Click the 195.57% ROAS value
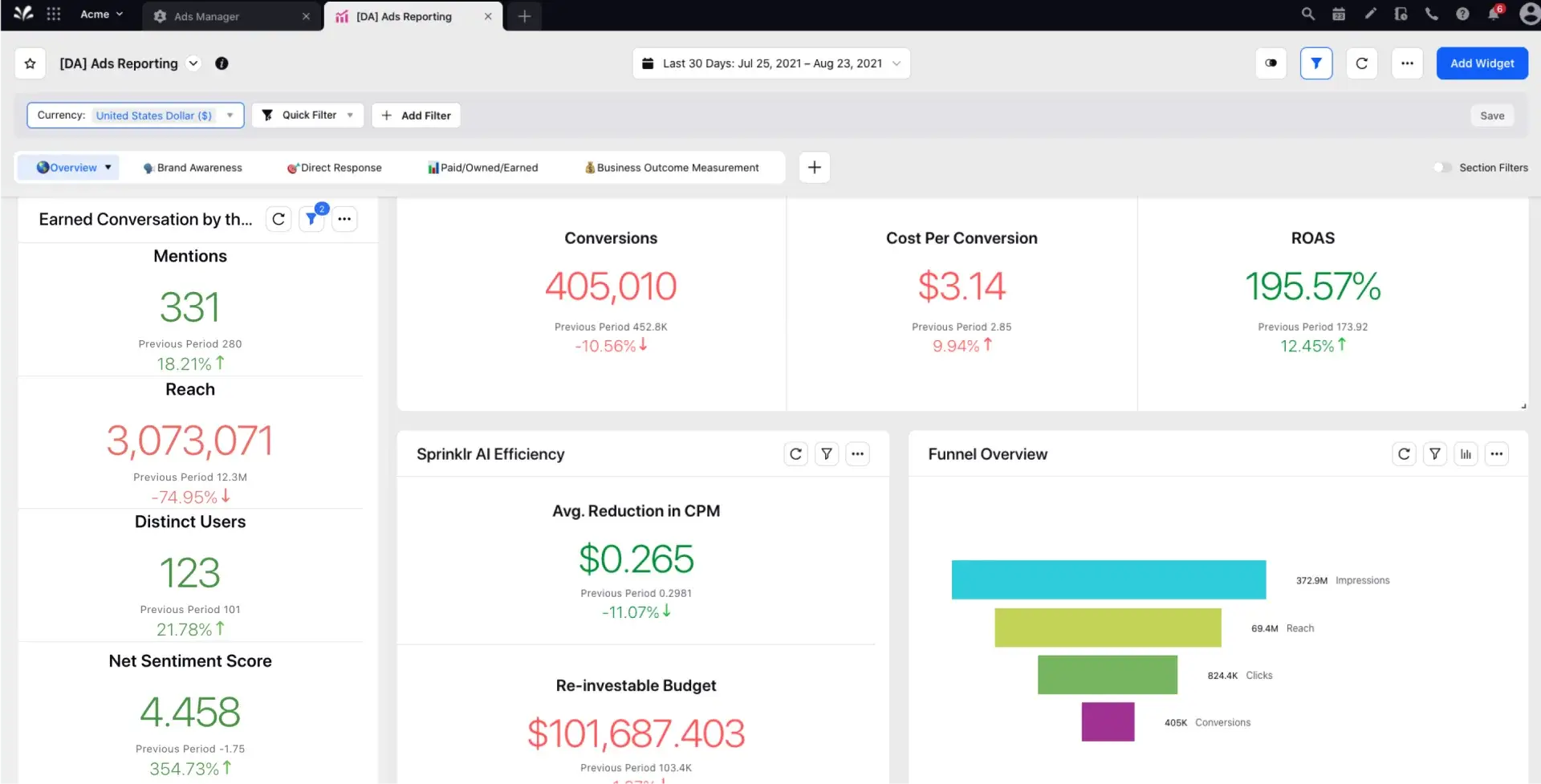 coord(1313,286)
